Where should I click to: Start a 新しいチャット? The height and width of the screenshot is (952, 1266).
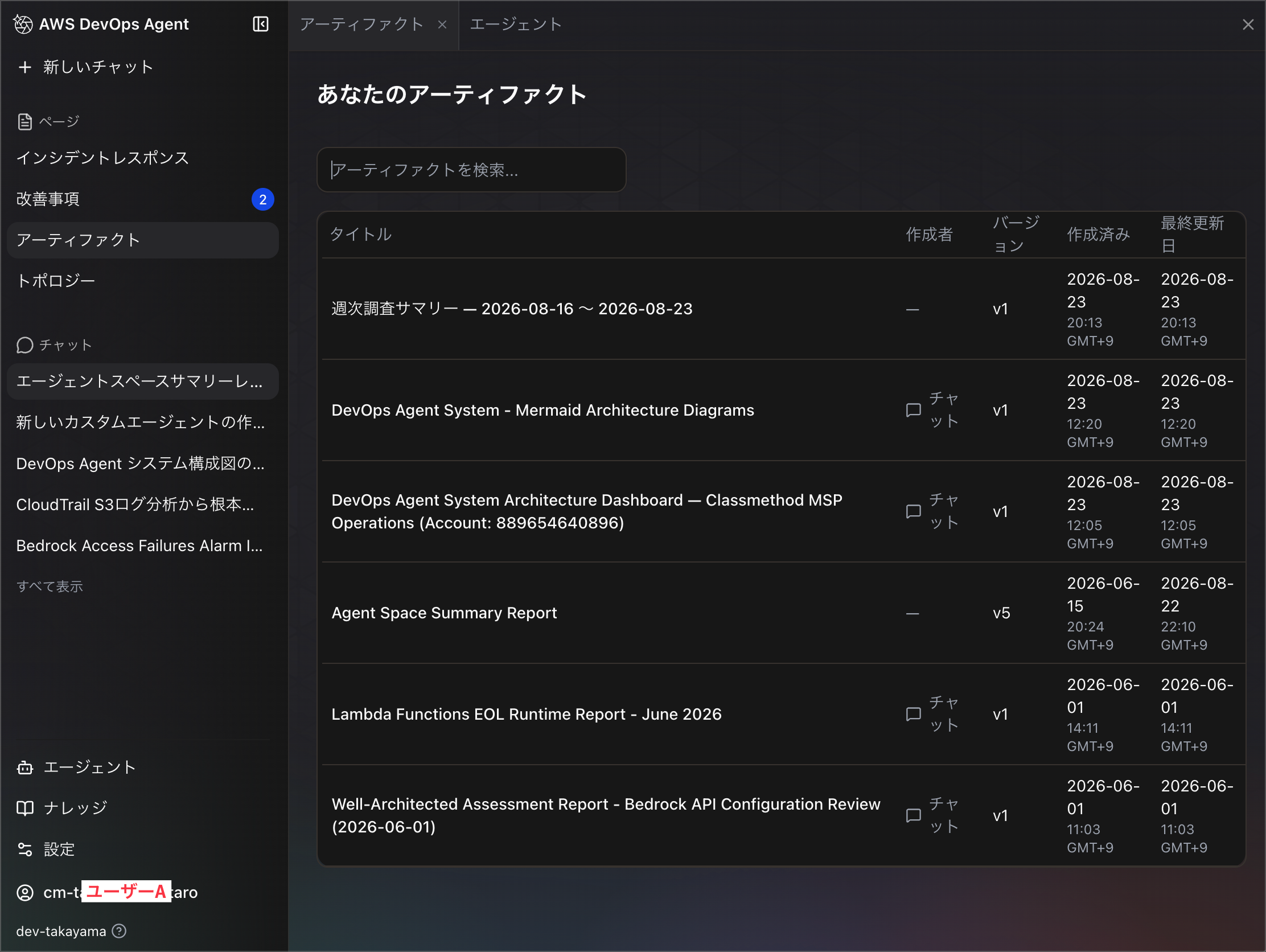point(86,68)
